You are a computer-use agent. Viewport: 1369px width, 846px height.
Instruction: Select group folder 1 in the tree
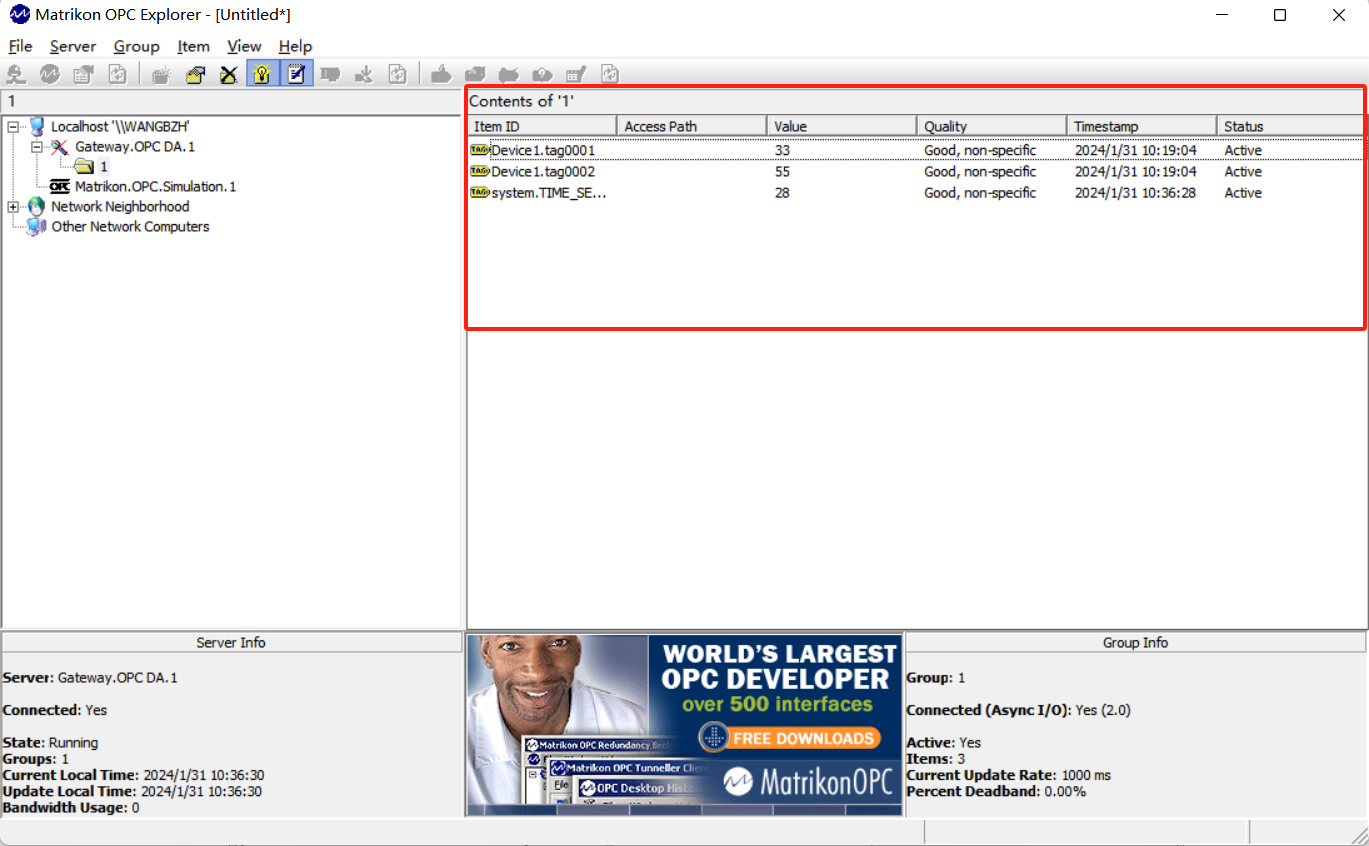(x=103, y=166)
